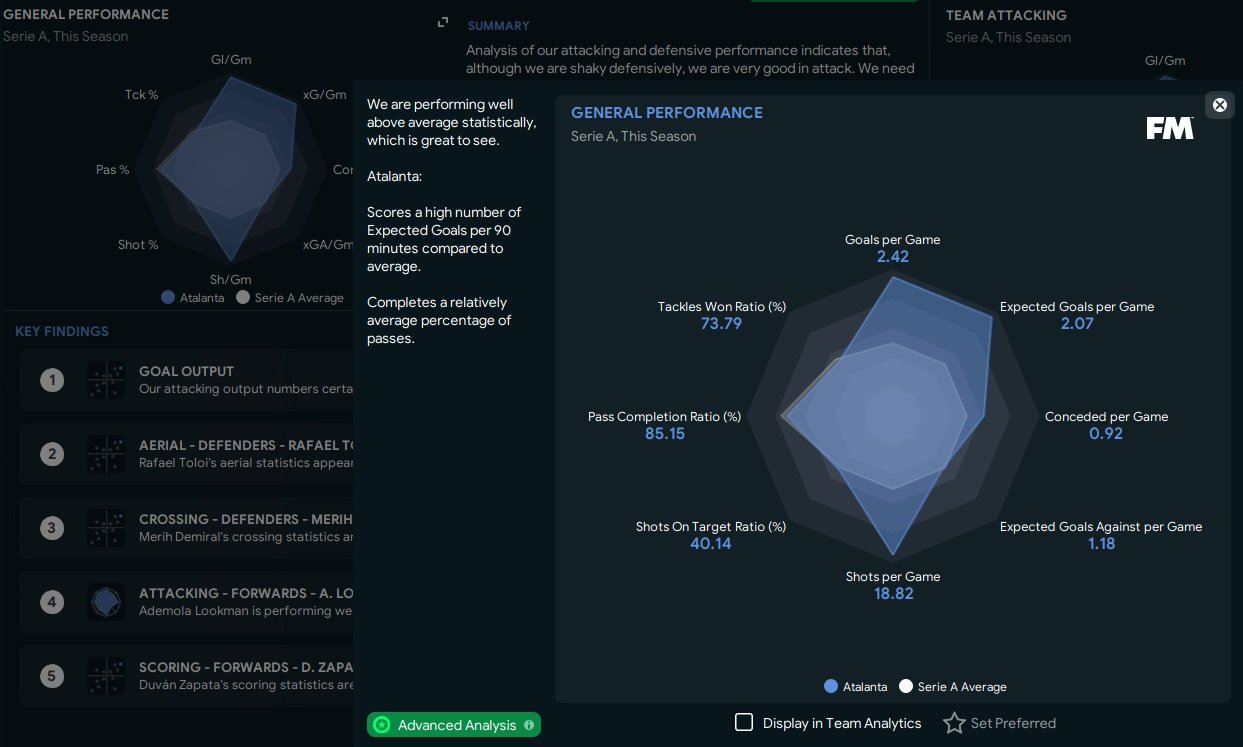Click the FM logo in the chart
1243x747 pixels.
tap(1170, 128)
